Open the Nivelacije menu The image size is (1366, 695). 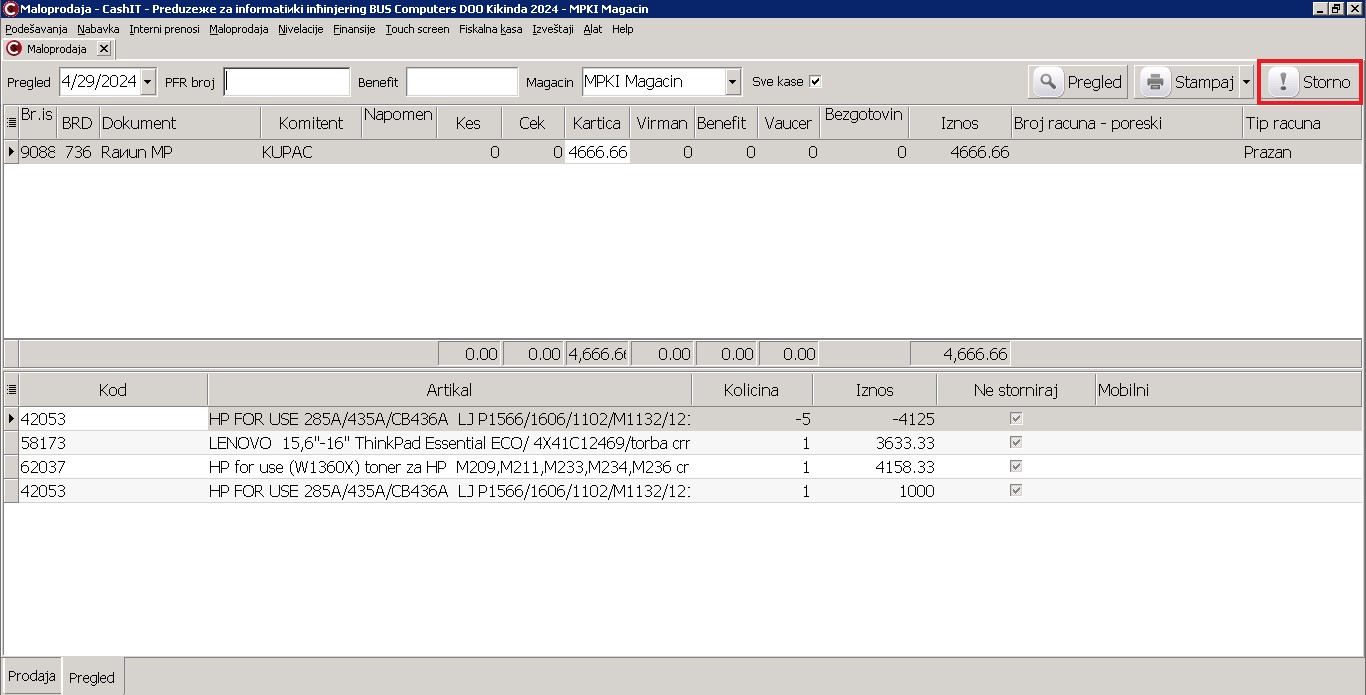(x=301, y=29)
